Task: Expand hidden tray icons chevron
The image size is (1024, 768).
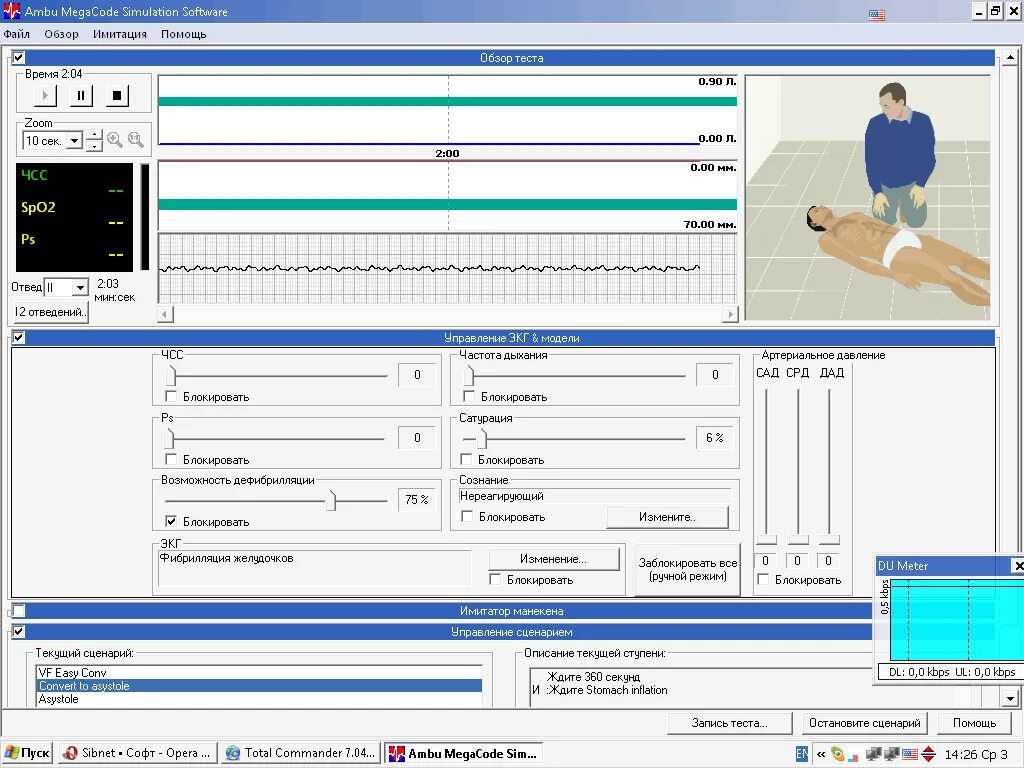Action: [821, 754]
